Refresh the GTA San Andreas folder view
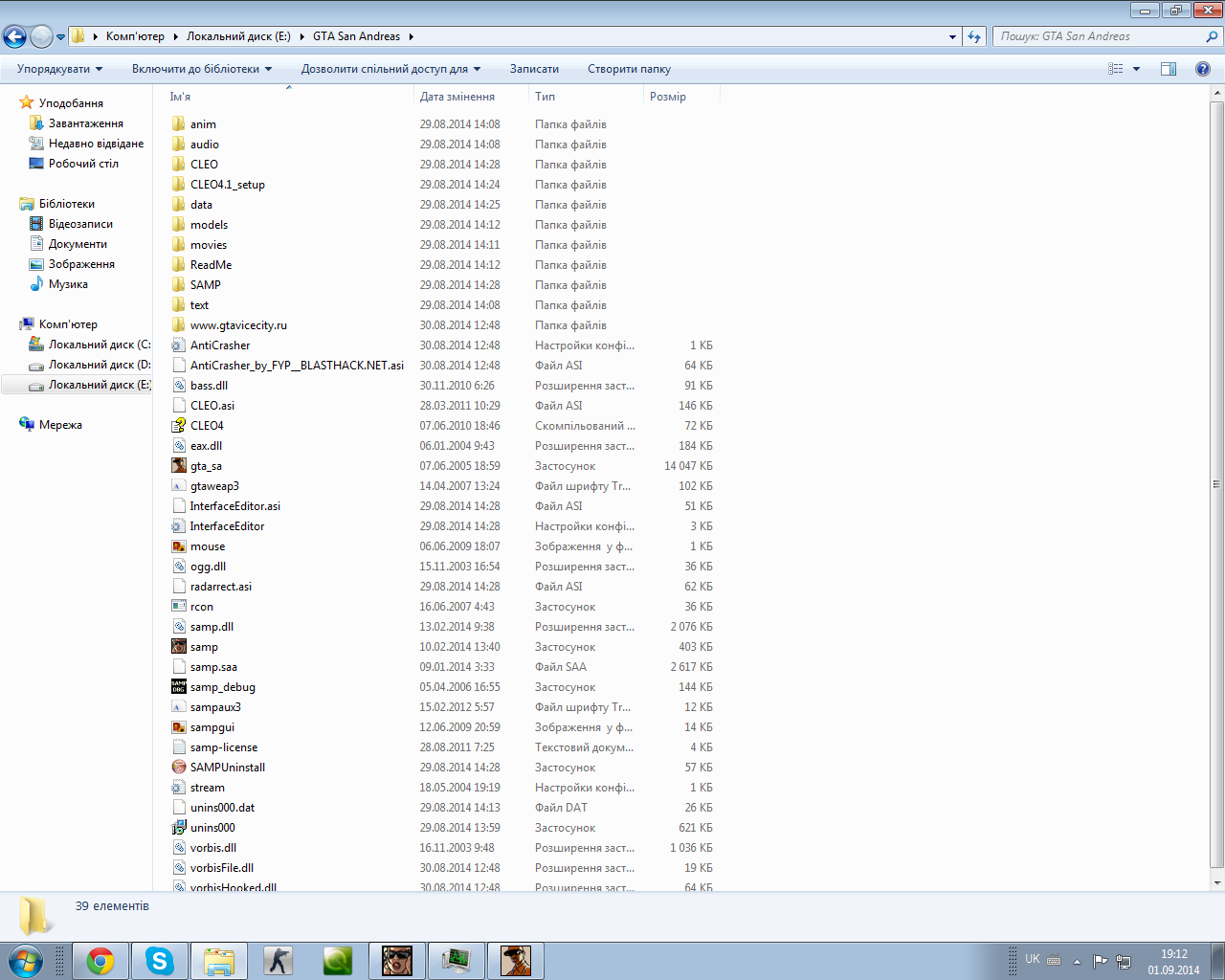 point(974,36)
